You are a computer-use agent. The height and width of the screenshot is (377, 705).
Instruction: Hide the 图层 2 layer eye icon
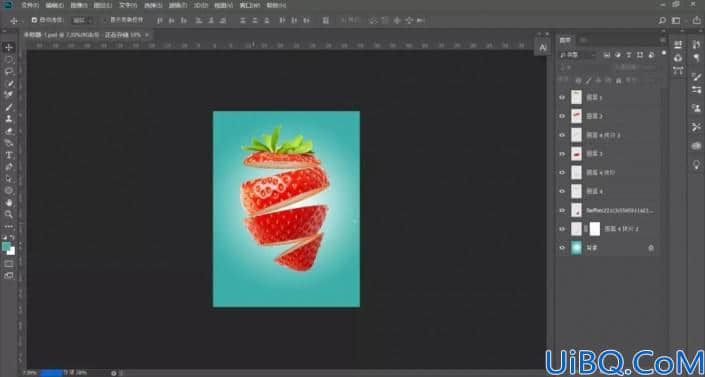pyautogui.click(x=562, y=116)
